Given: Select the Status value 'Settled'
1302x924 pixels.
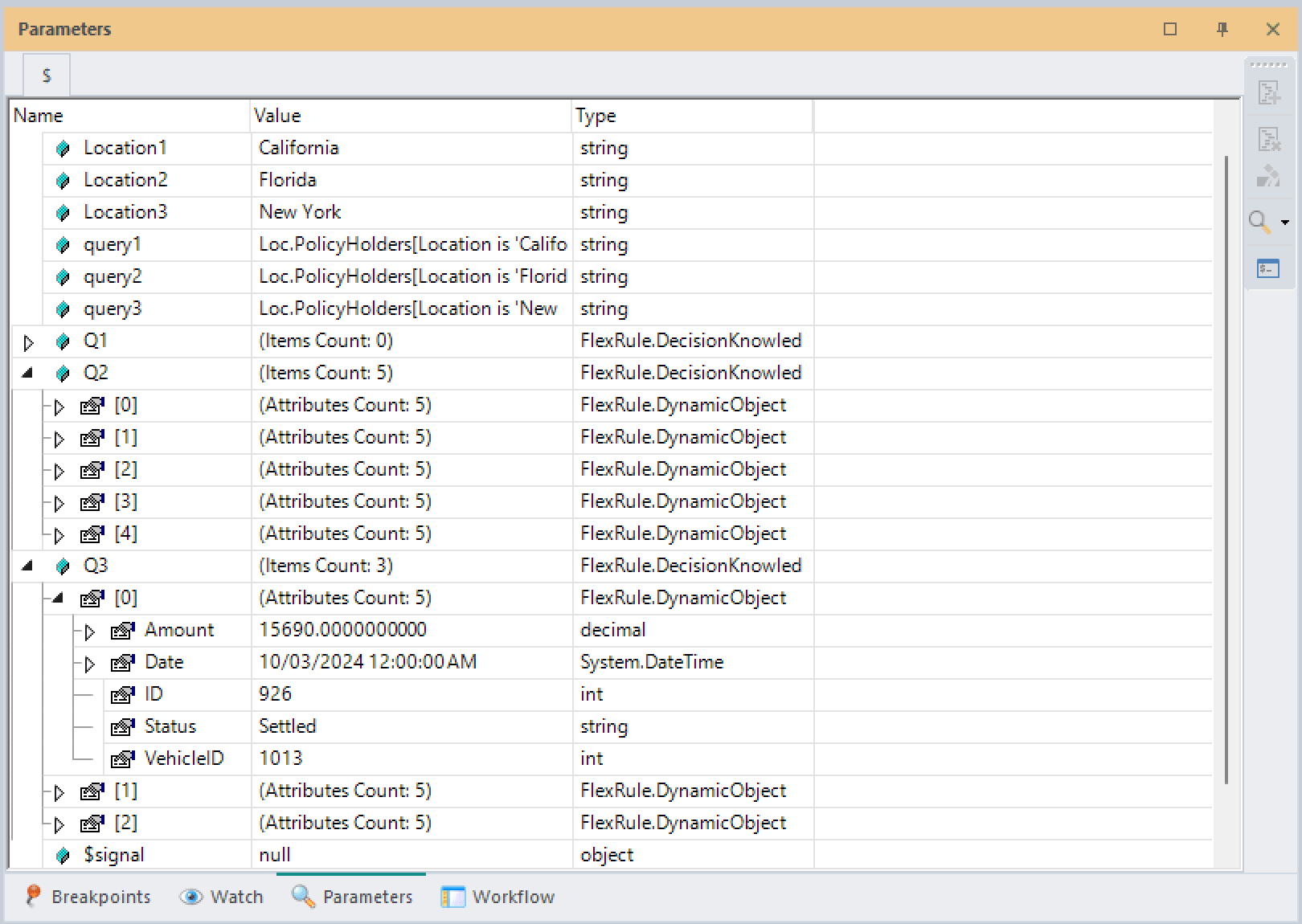Looking at the screenshot, I should click(287, 726).
